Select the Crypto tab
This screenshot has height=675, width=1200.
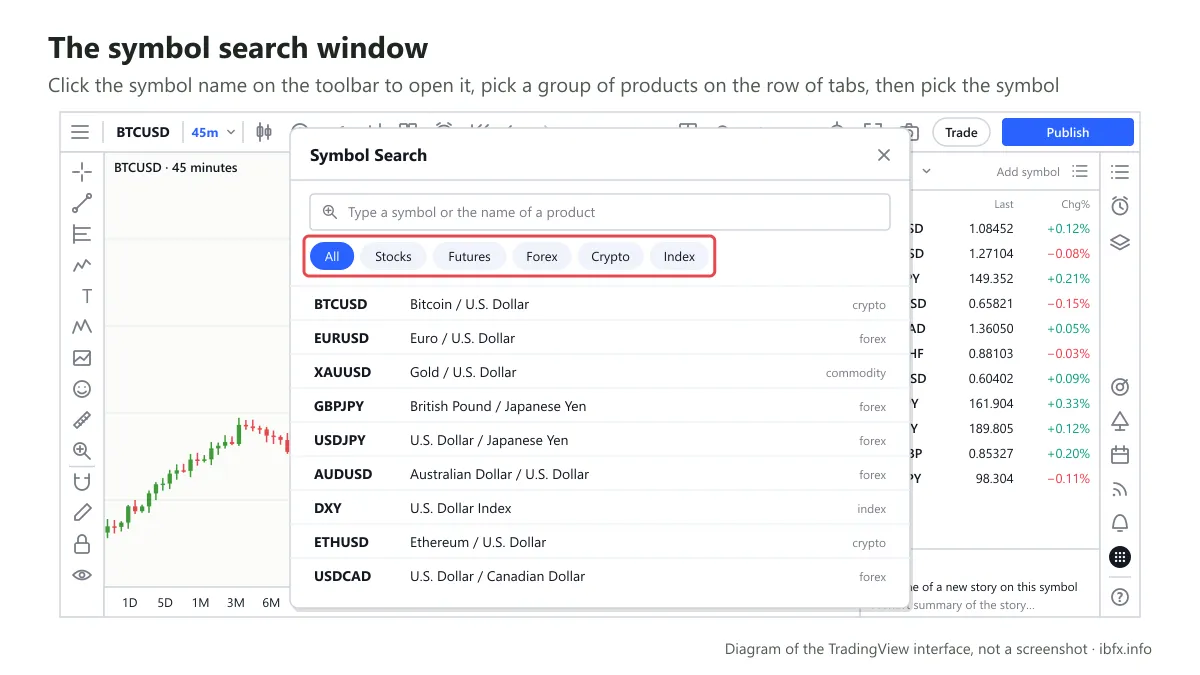coord(610,257)
